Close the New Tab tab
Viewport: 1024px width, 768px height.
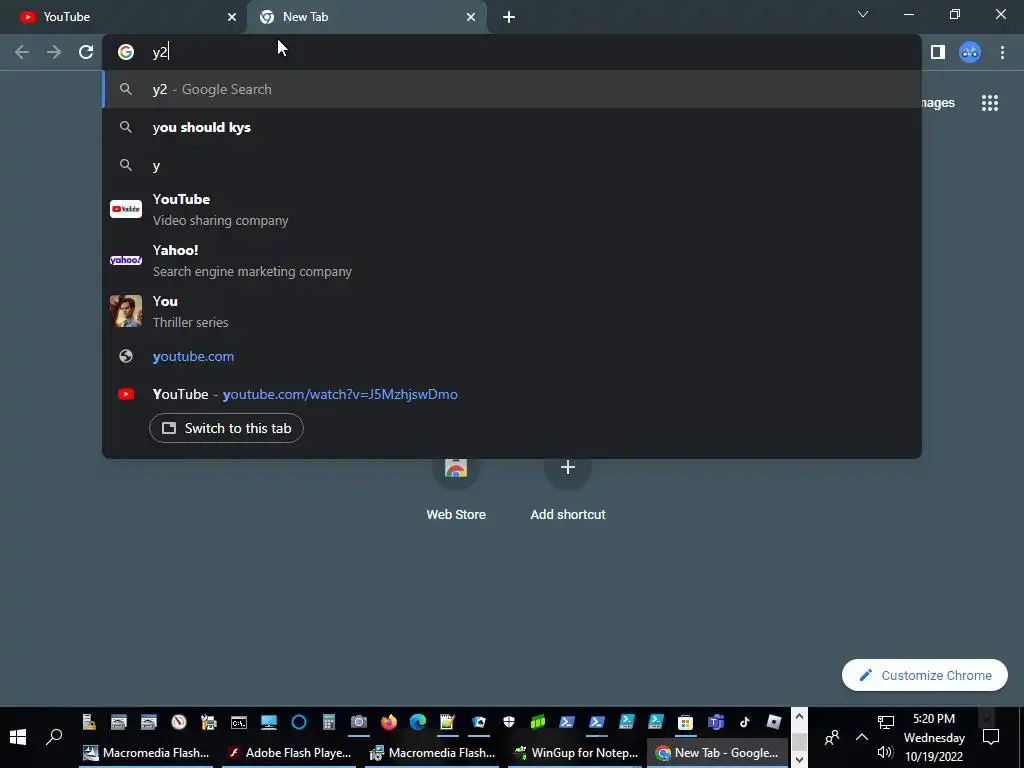pos(471,17)
